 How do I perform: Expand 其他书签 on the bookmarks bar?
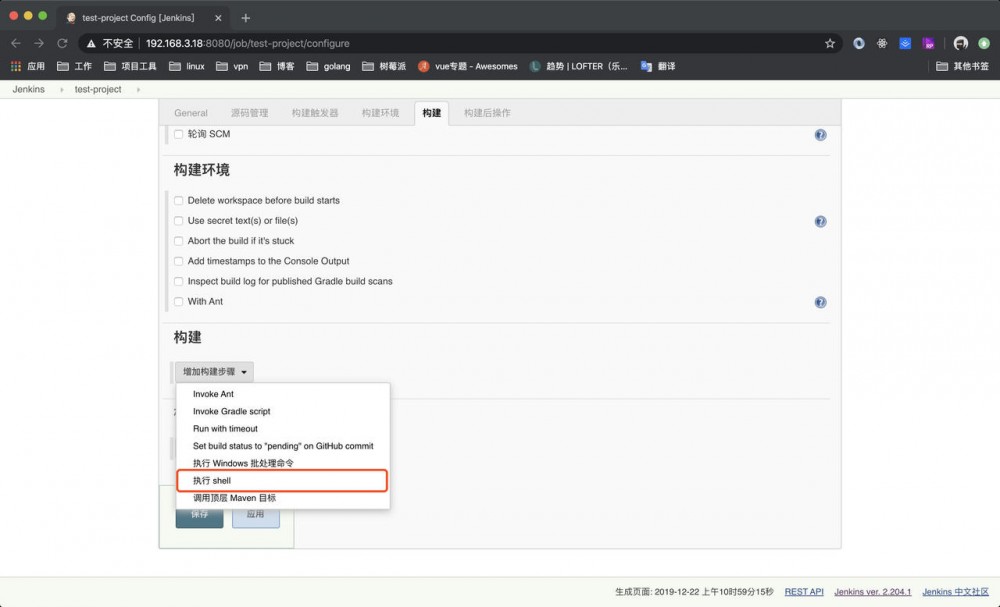[x=956, y=68]
